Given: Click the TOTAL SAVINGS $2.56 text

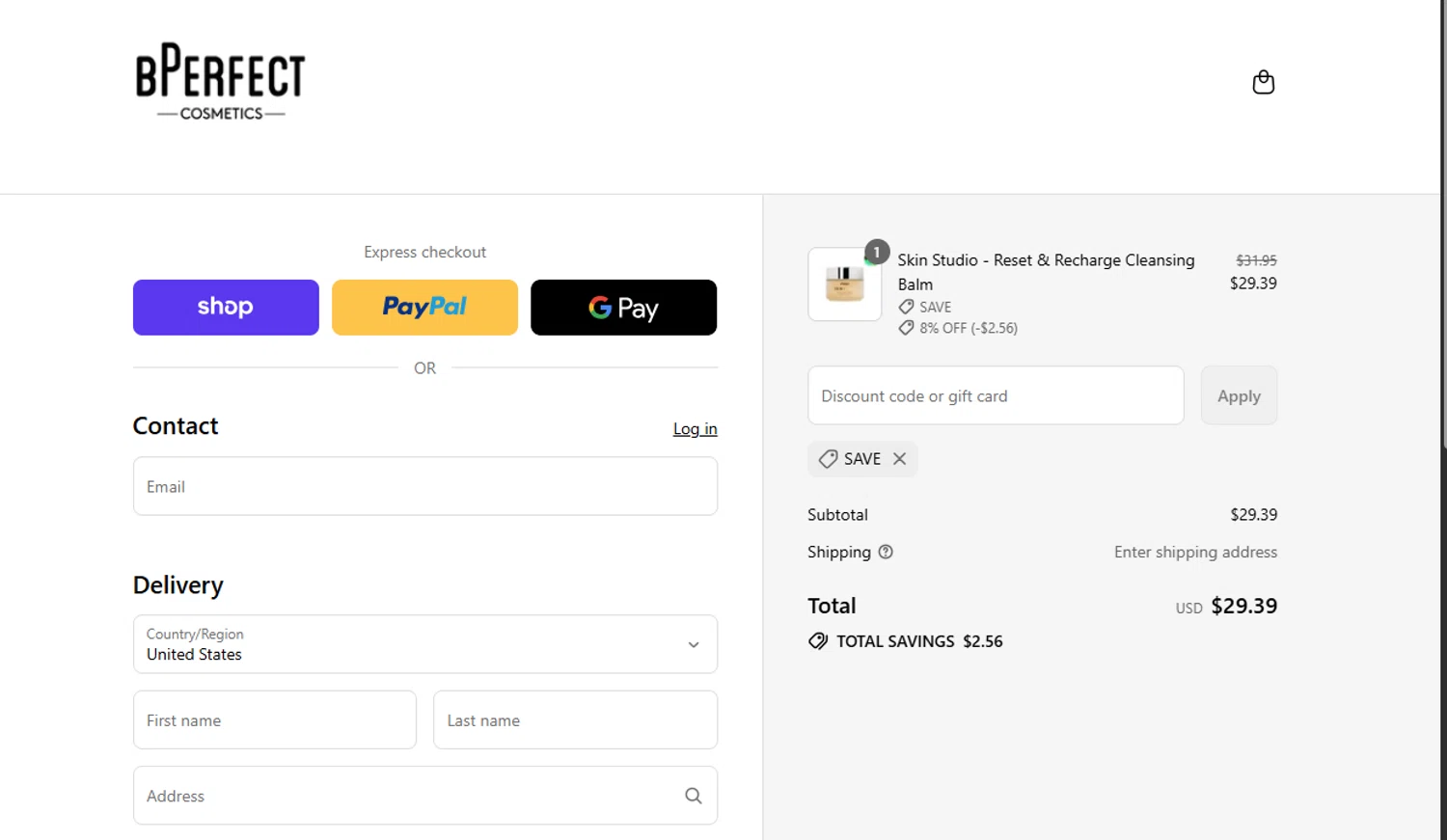Looking at the screenshot, I should click(919, 641).
